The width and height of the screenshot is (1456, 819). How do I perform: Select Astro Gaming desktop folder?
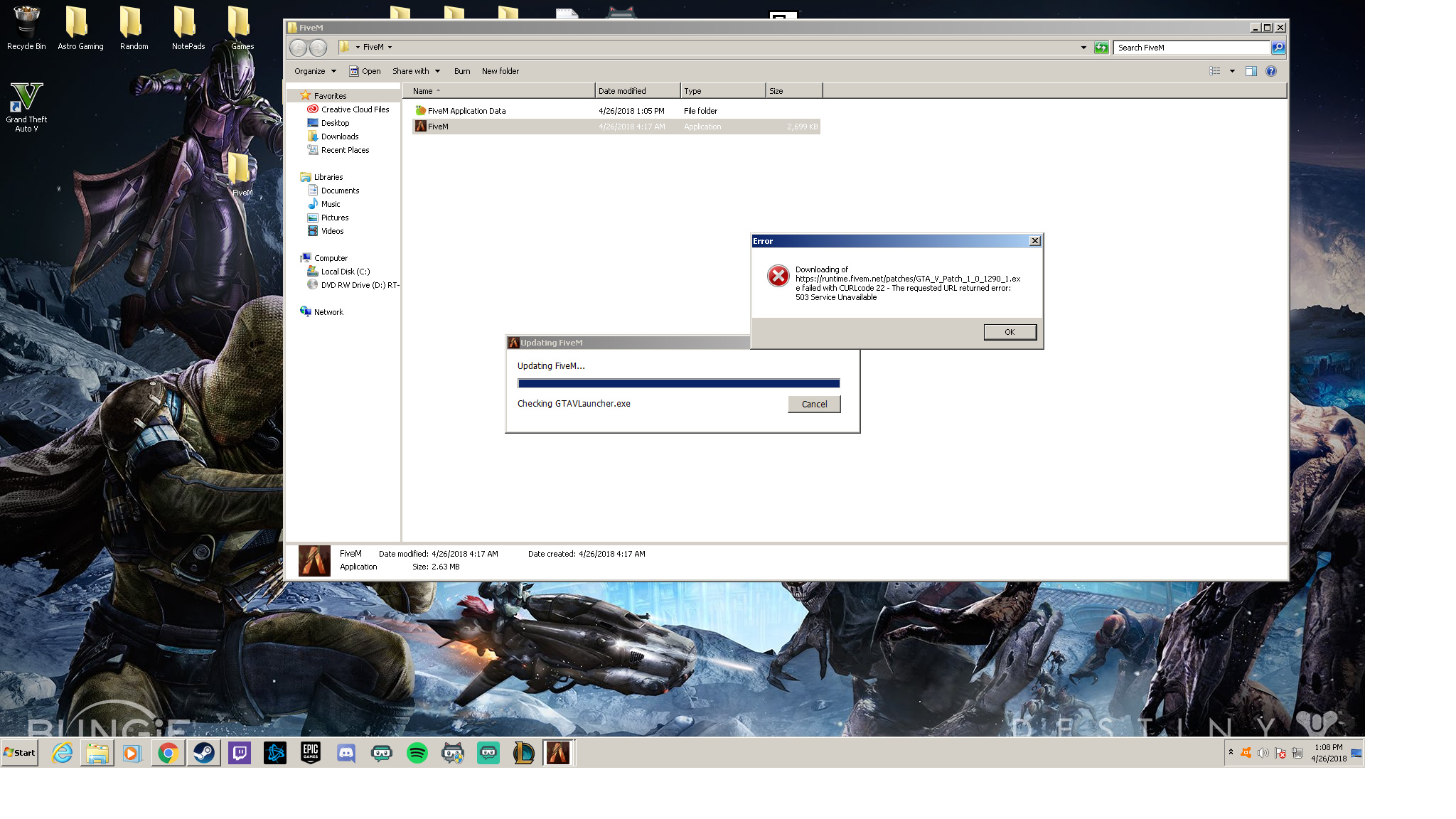coord(80,28)
